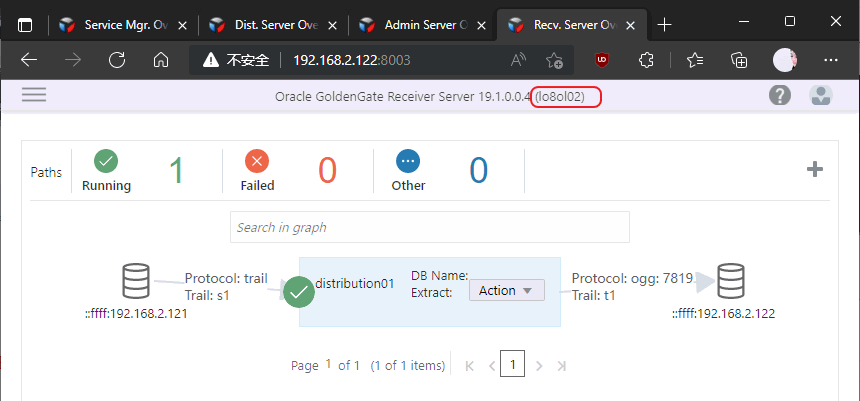This screenshot has height=401, width=860.
Task: Reload the current page
Action: (x=117, y=60)
